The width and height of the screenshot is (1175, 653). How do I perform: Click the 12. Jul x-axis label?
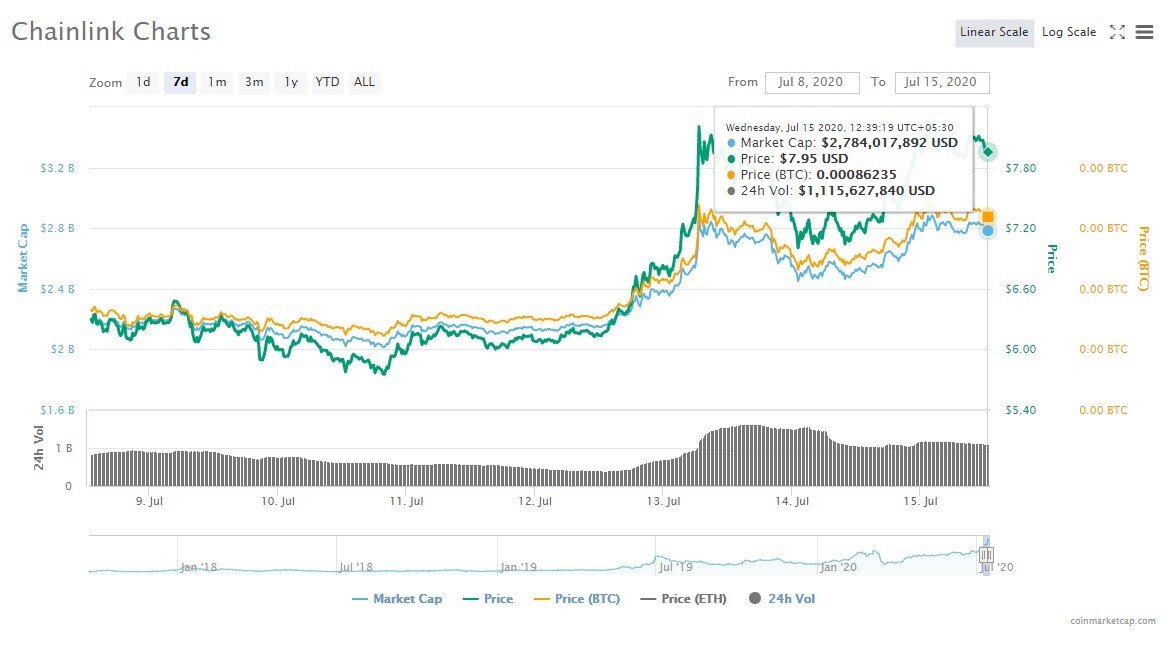pos(534,501)
